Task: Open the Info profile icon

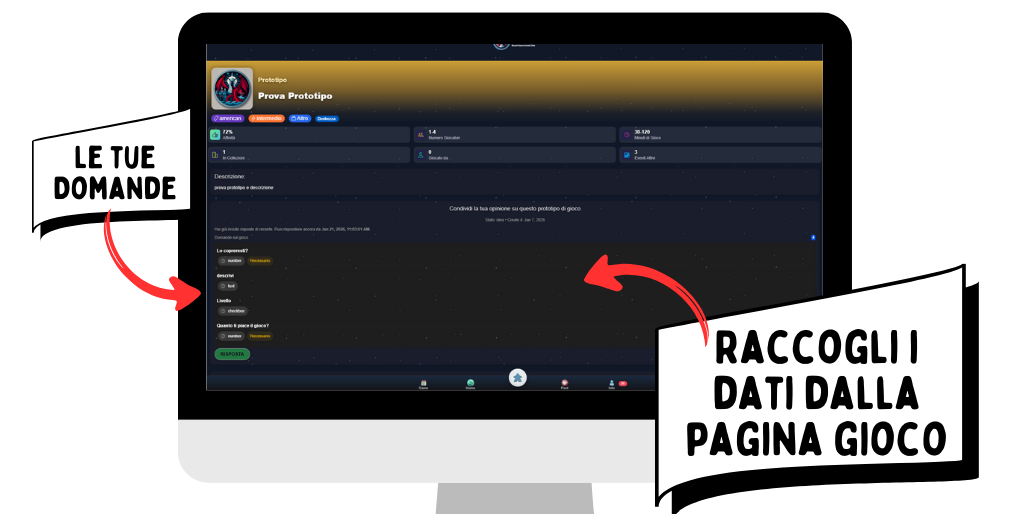Action: 611,383
